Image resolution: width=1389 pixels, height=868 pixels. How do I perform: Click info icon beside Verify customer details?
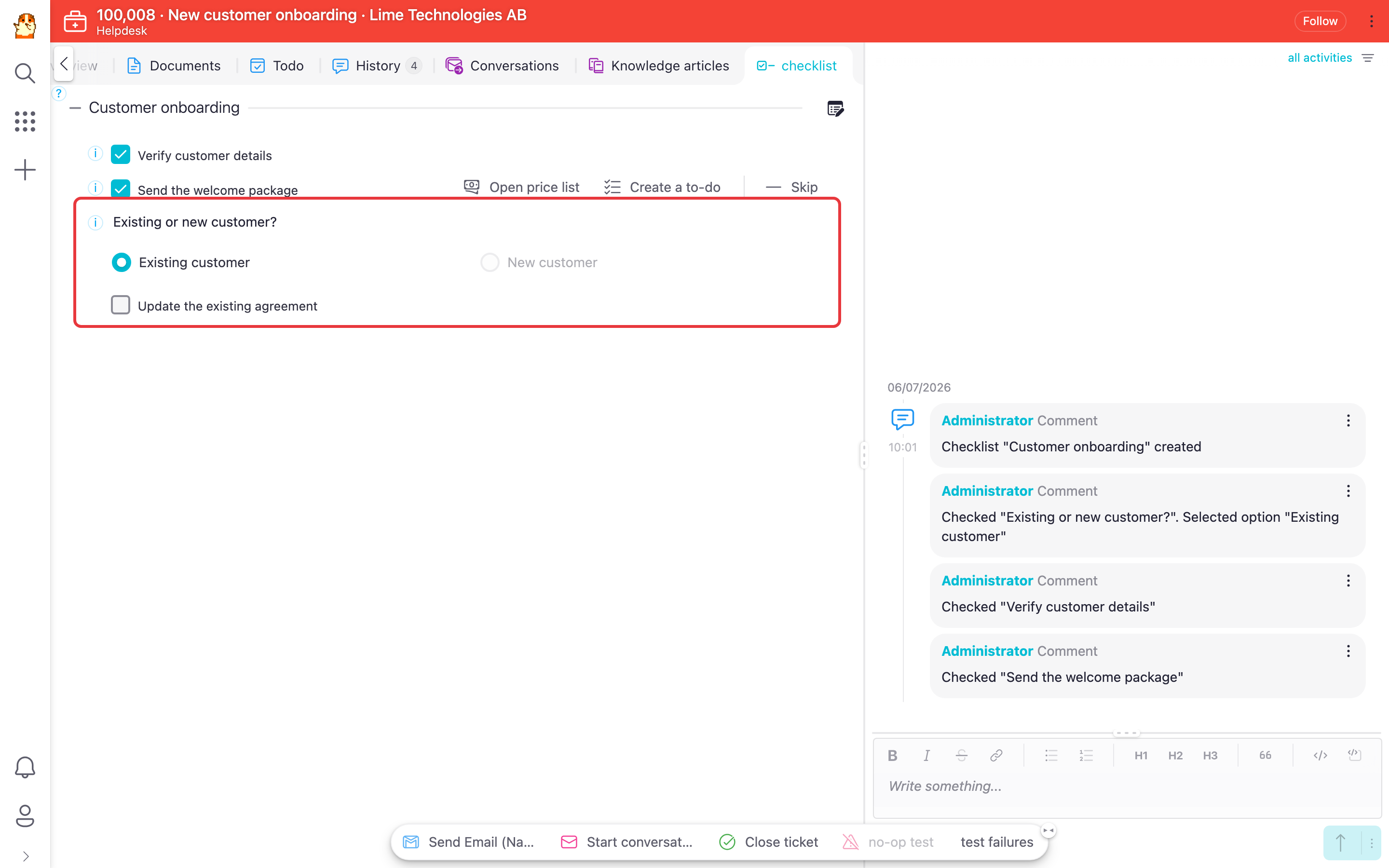(x=95, y=154)
